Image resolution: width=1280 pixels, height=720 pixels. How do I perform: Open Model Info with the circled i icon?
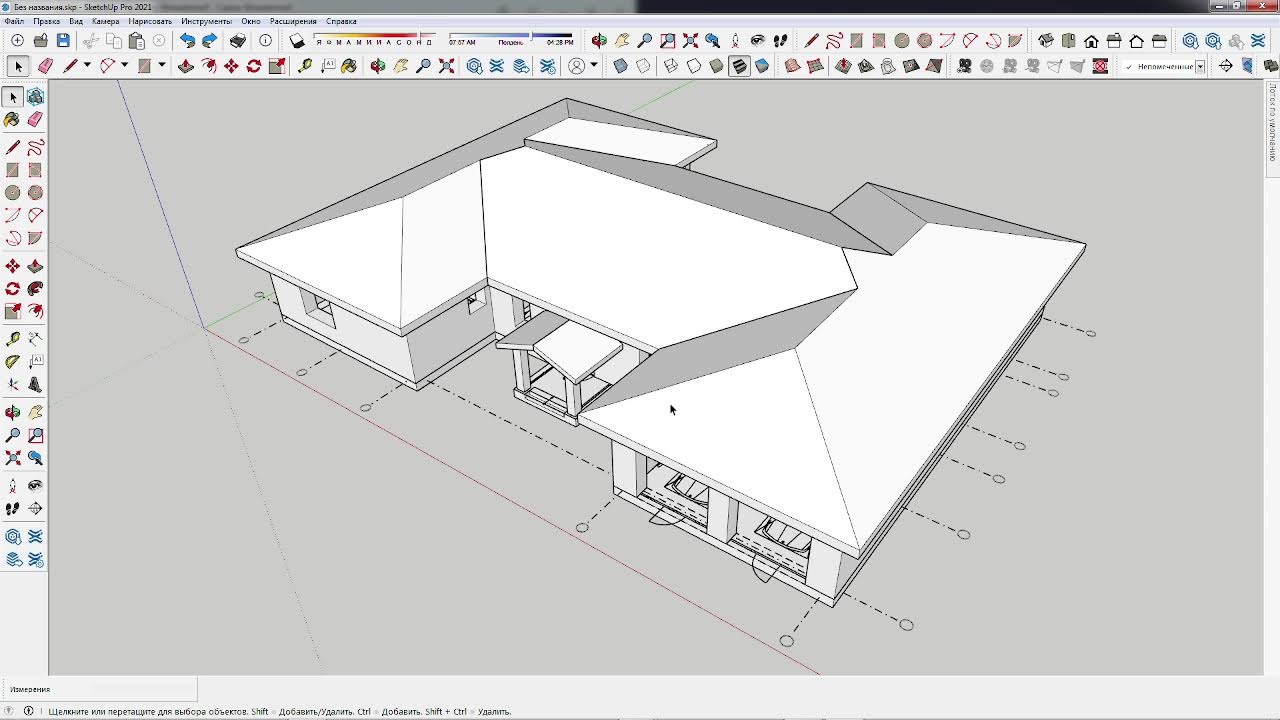click(265, 41)
